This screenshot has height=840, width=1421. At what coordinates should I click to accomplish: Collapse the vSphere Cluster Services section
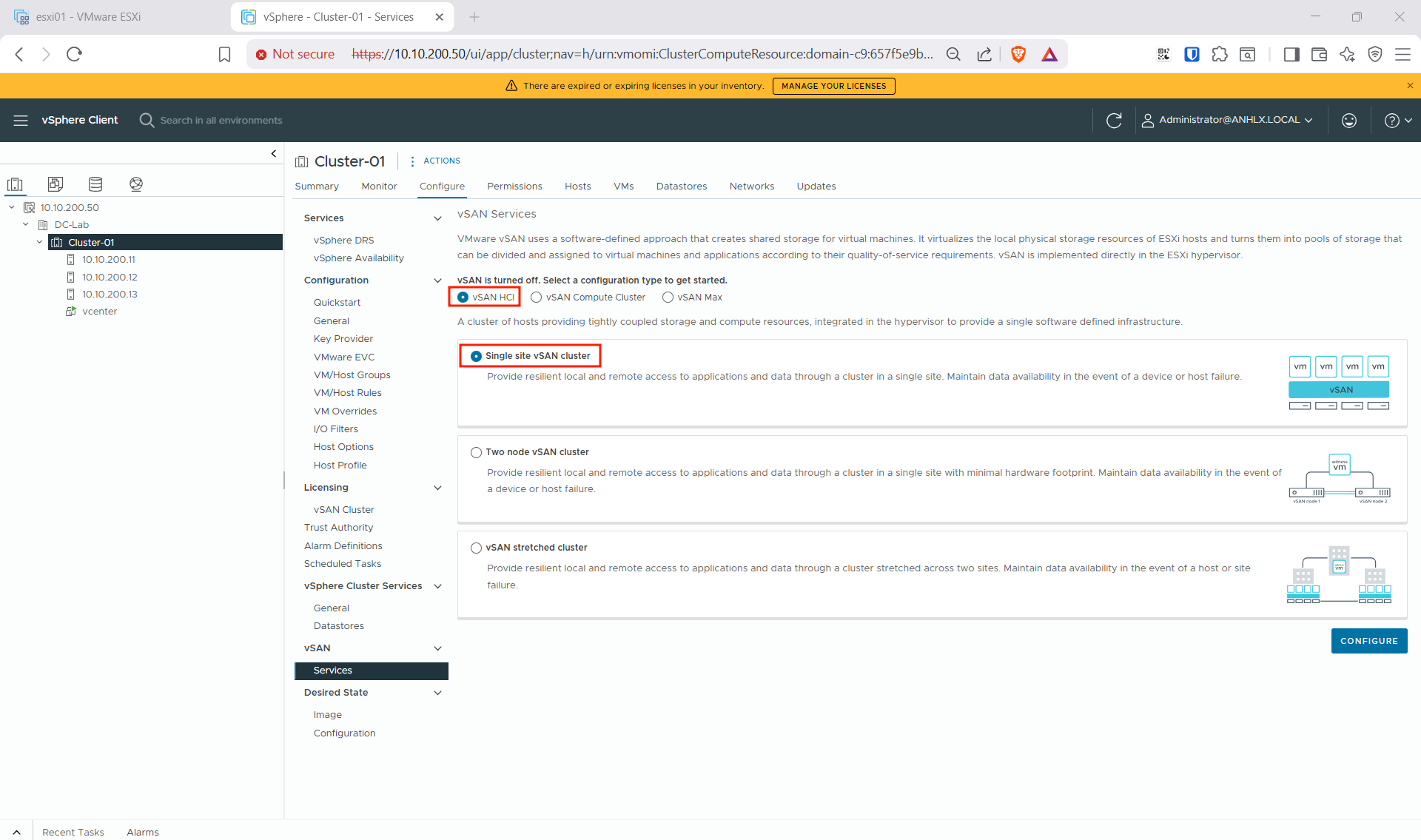[x=437, y=586]
